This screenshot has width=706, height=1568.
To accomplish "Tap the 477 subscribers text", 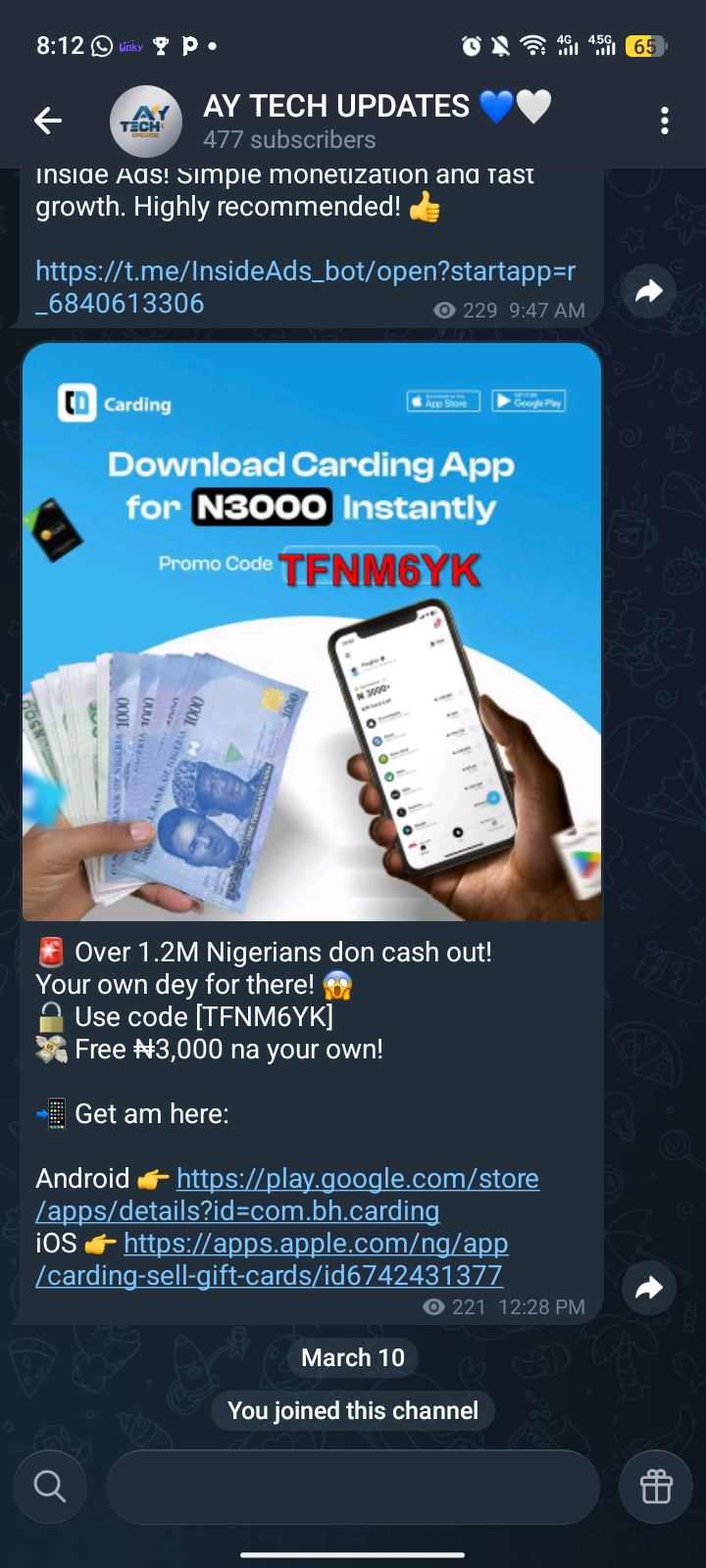I will coord(289,140).
